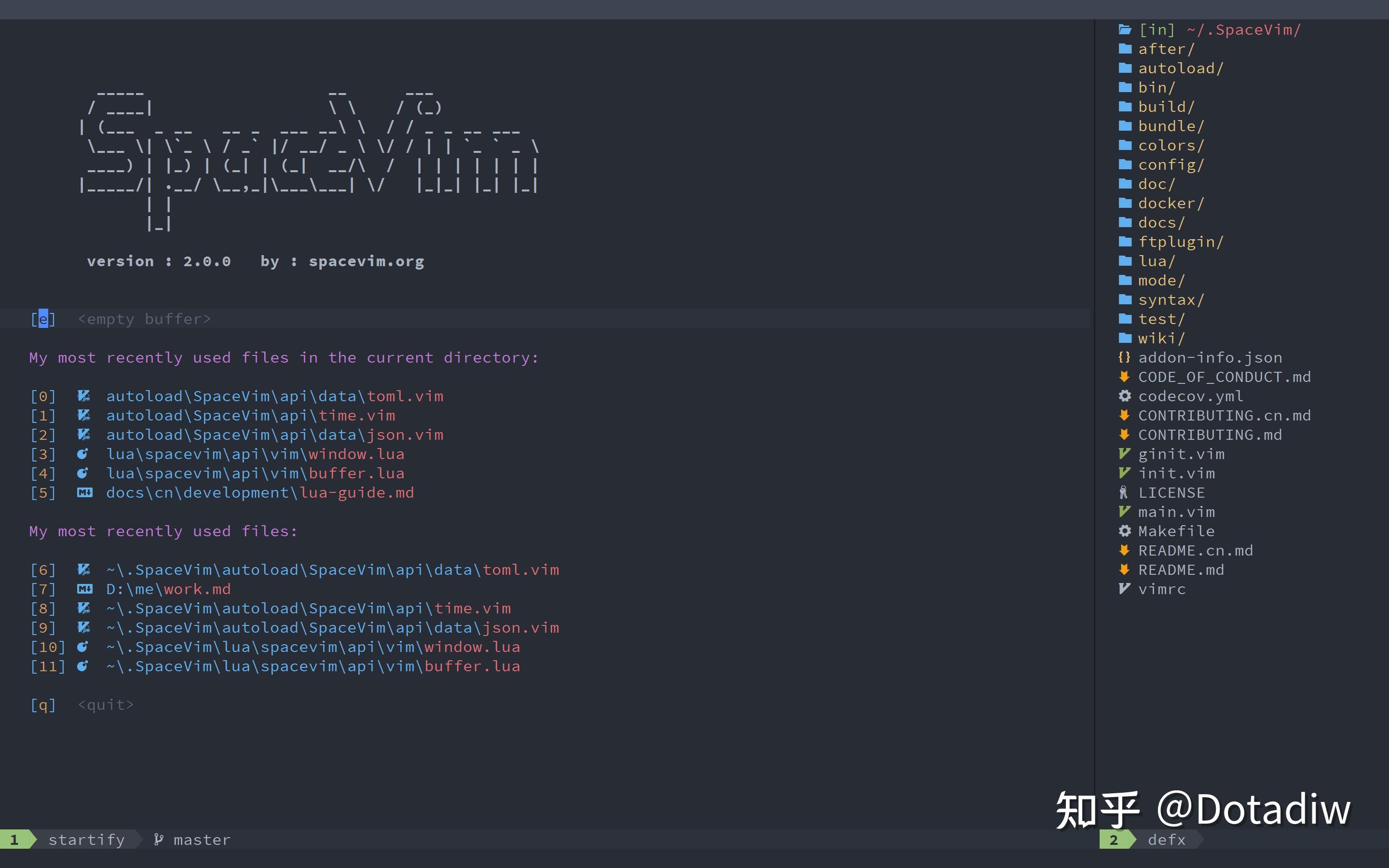
Task: Select the defx window label in statusline
Action: tap(1166, 840)
